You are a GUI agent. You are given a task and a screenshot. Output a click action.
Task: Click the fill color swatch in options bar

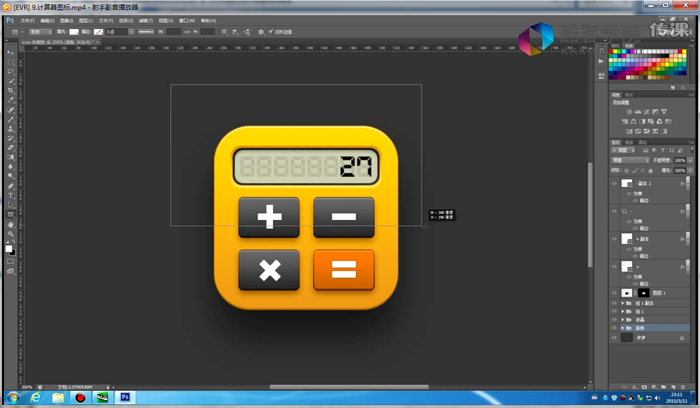click(x=75, y=32)
